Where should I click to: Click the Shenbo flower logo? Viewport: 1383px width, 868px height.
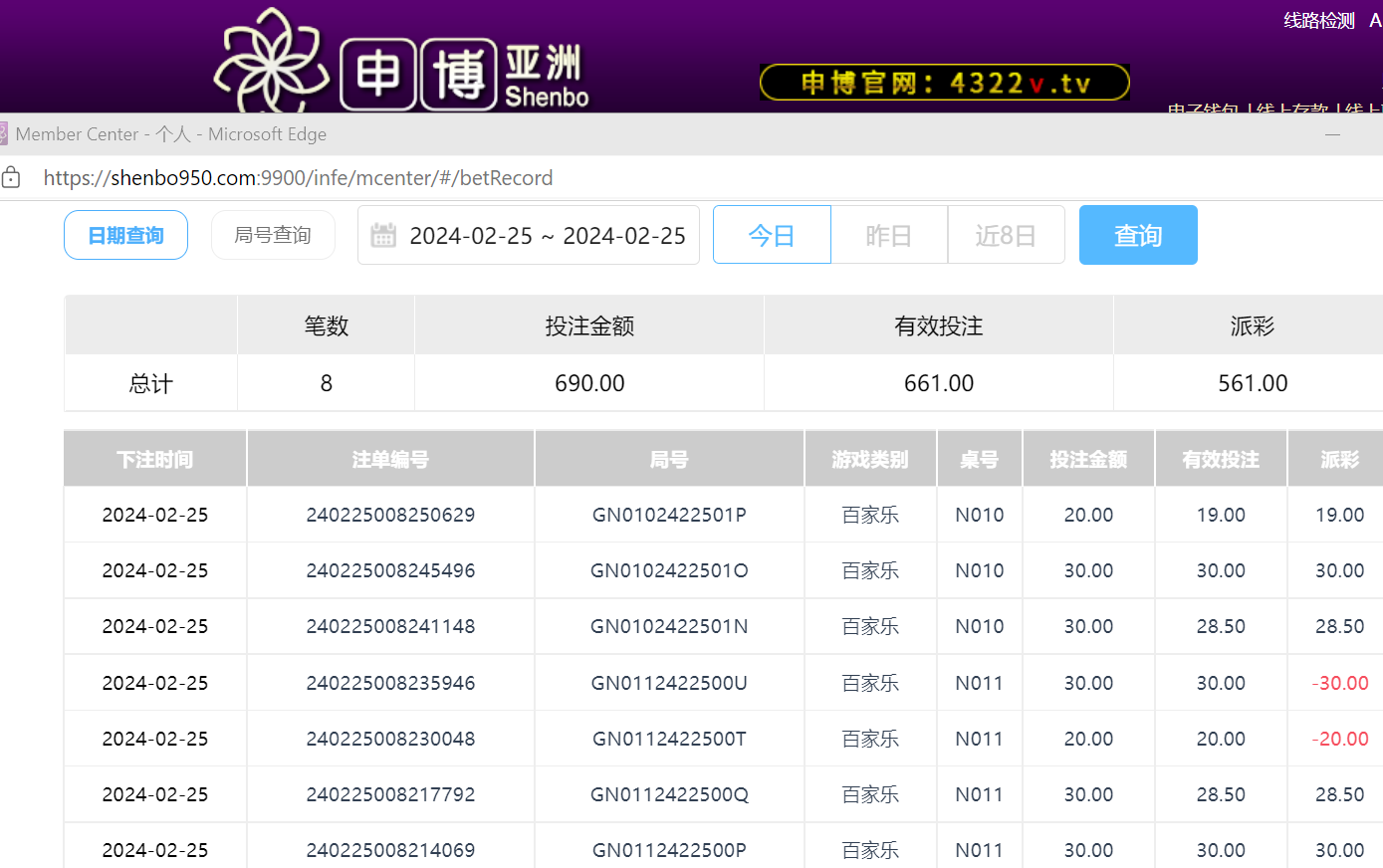pyautogui.click(x=271, y=62)
